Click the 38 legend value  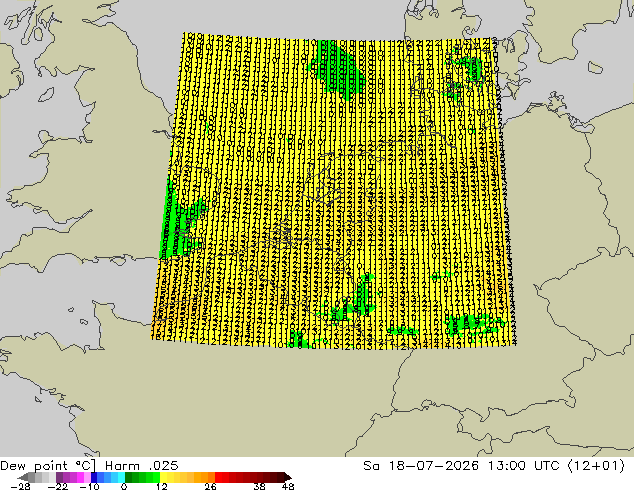pyautogui.click(x=259, y=486)
